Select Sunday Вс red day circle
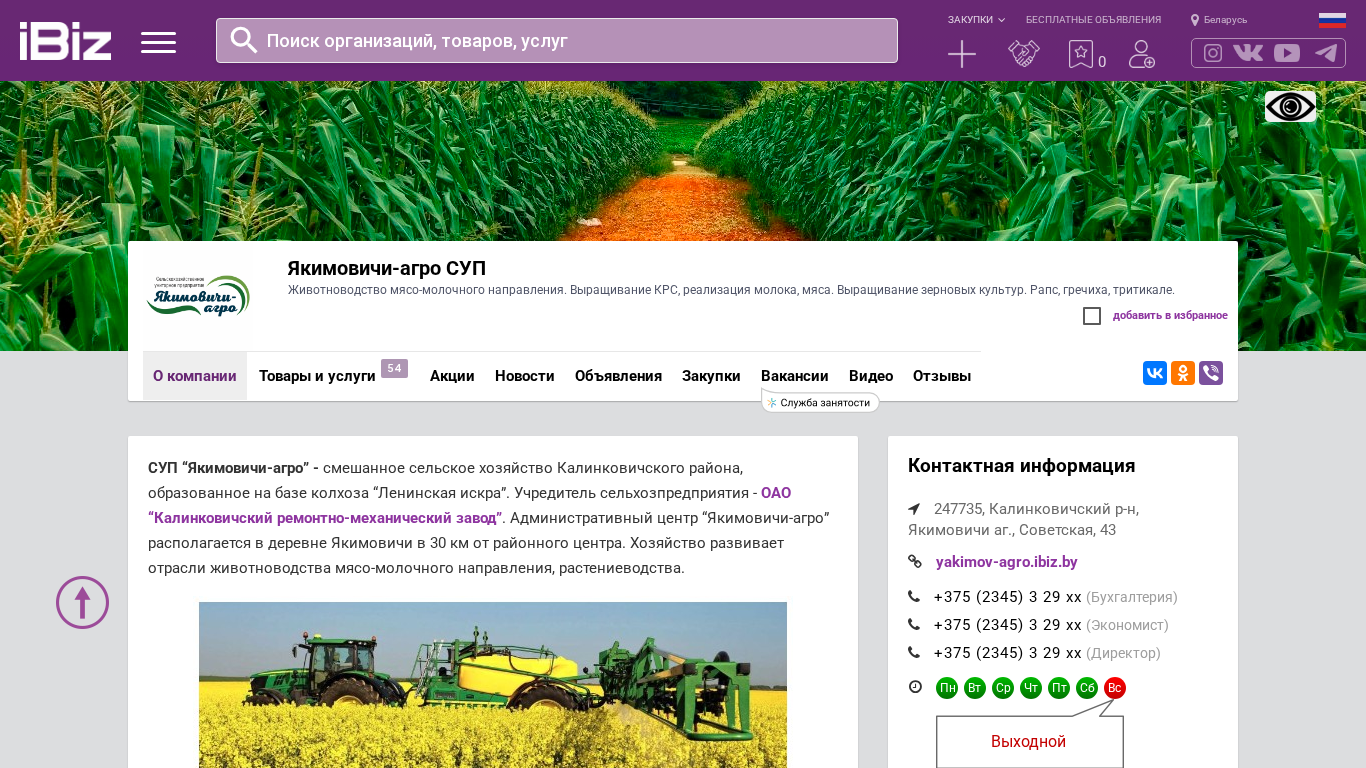Screen dimensions: 1366x768 tap(1115, 688)
